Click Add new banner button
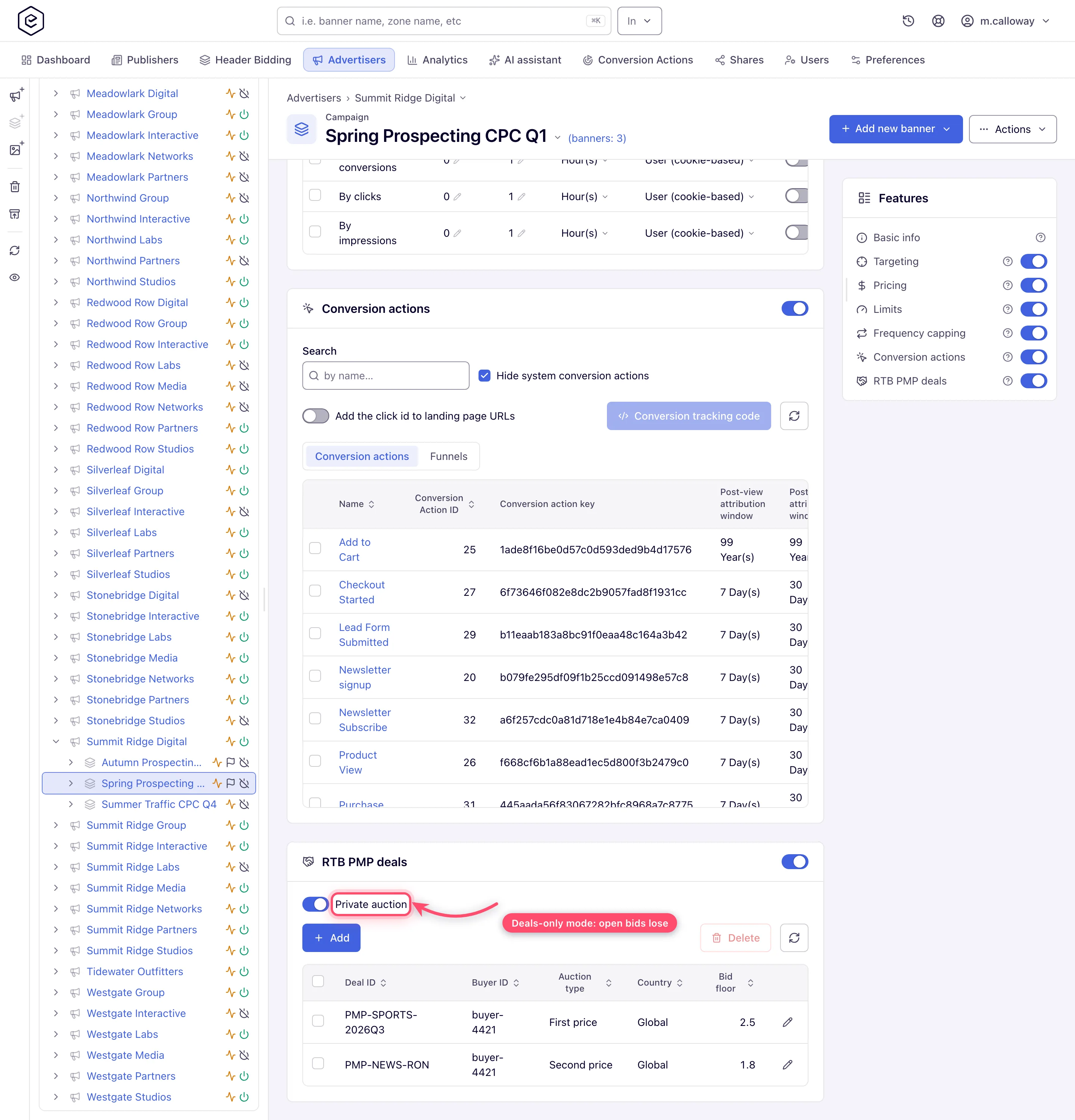 (x=895, y=129)
